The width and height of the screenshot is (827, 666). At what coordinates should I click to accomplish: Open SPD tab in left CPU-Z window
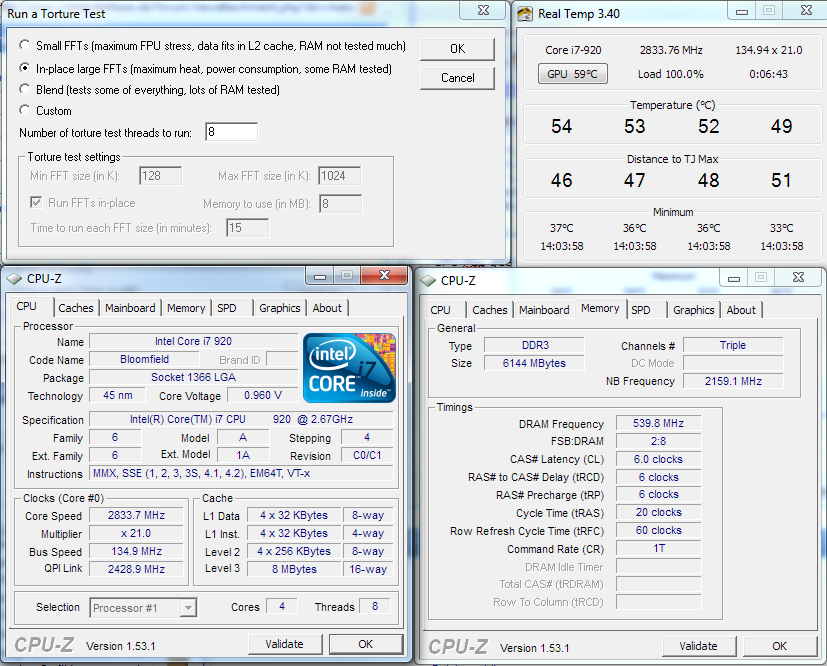(227, 308)
